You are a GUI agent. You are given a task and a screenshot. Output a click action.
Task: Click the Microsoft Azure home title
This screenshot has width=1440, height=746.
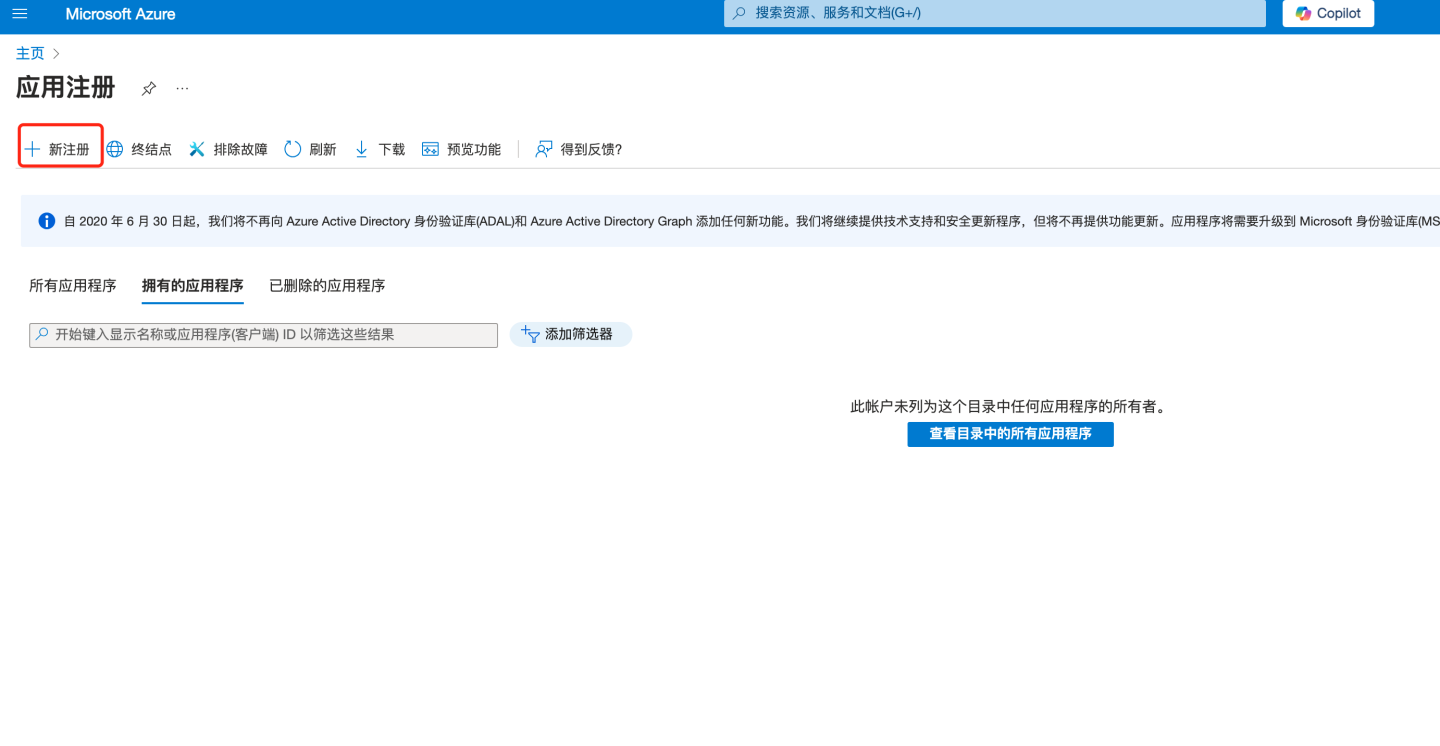(120, 14)
